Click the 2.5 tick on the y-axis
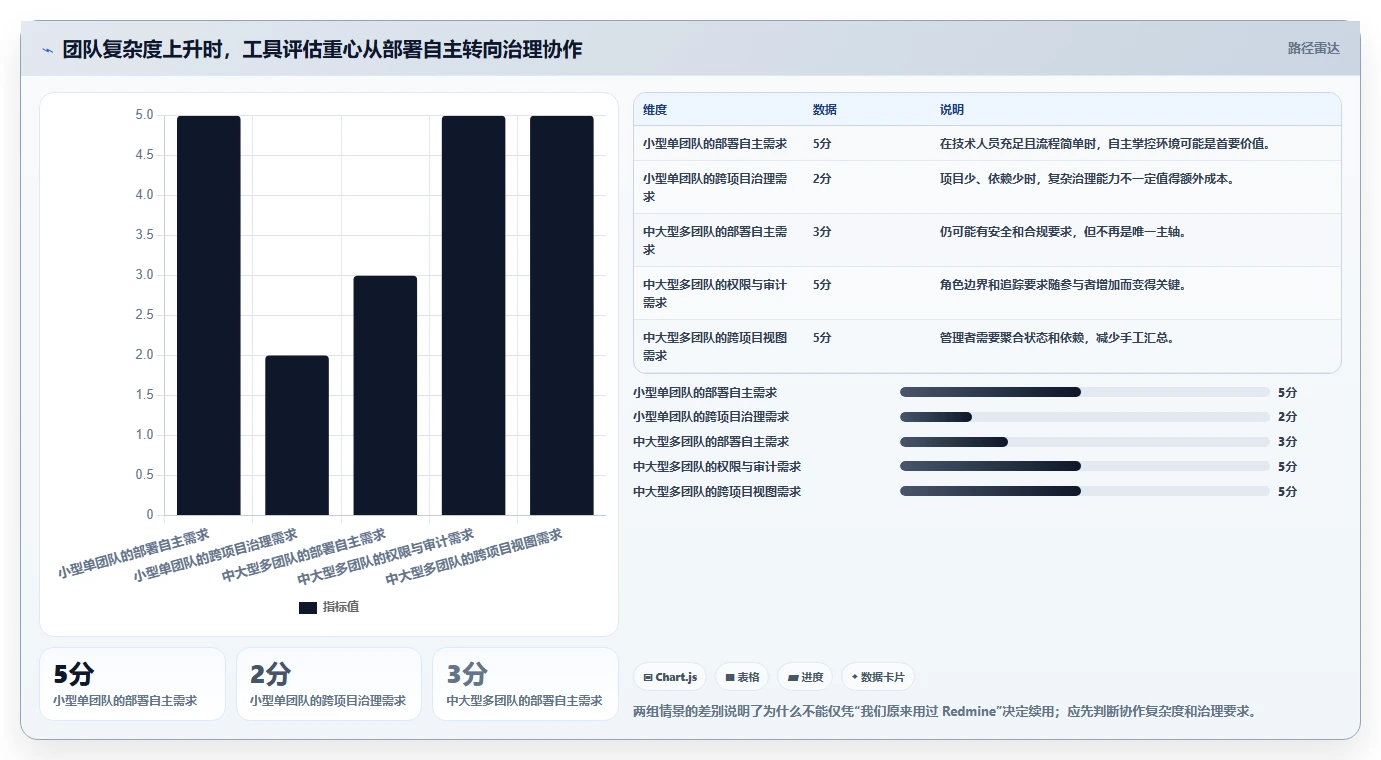The width and height of the screenshot is (1381, 760). (x=144, y=315)
